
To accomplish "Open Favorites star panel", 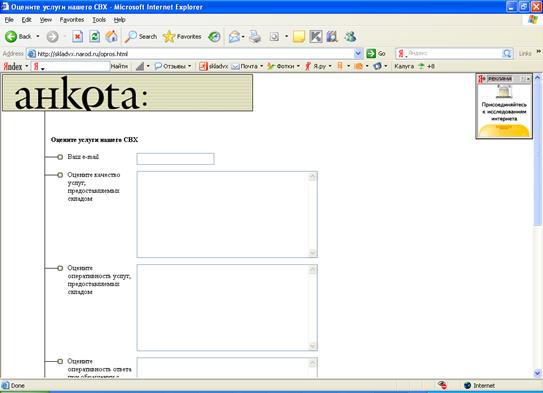I will pos(182,36).
